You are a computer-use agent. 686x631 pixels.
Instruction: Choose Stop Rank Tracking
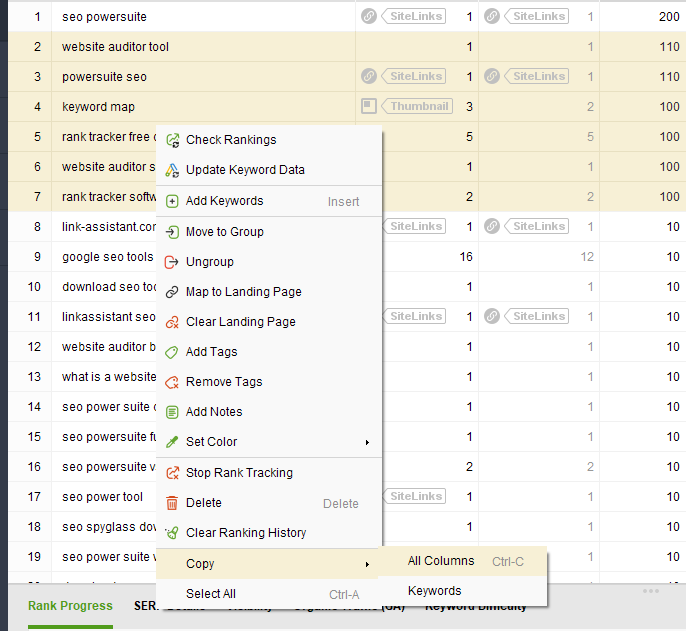(269, 473)
